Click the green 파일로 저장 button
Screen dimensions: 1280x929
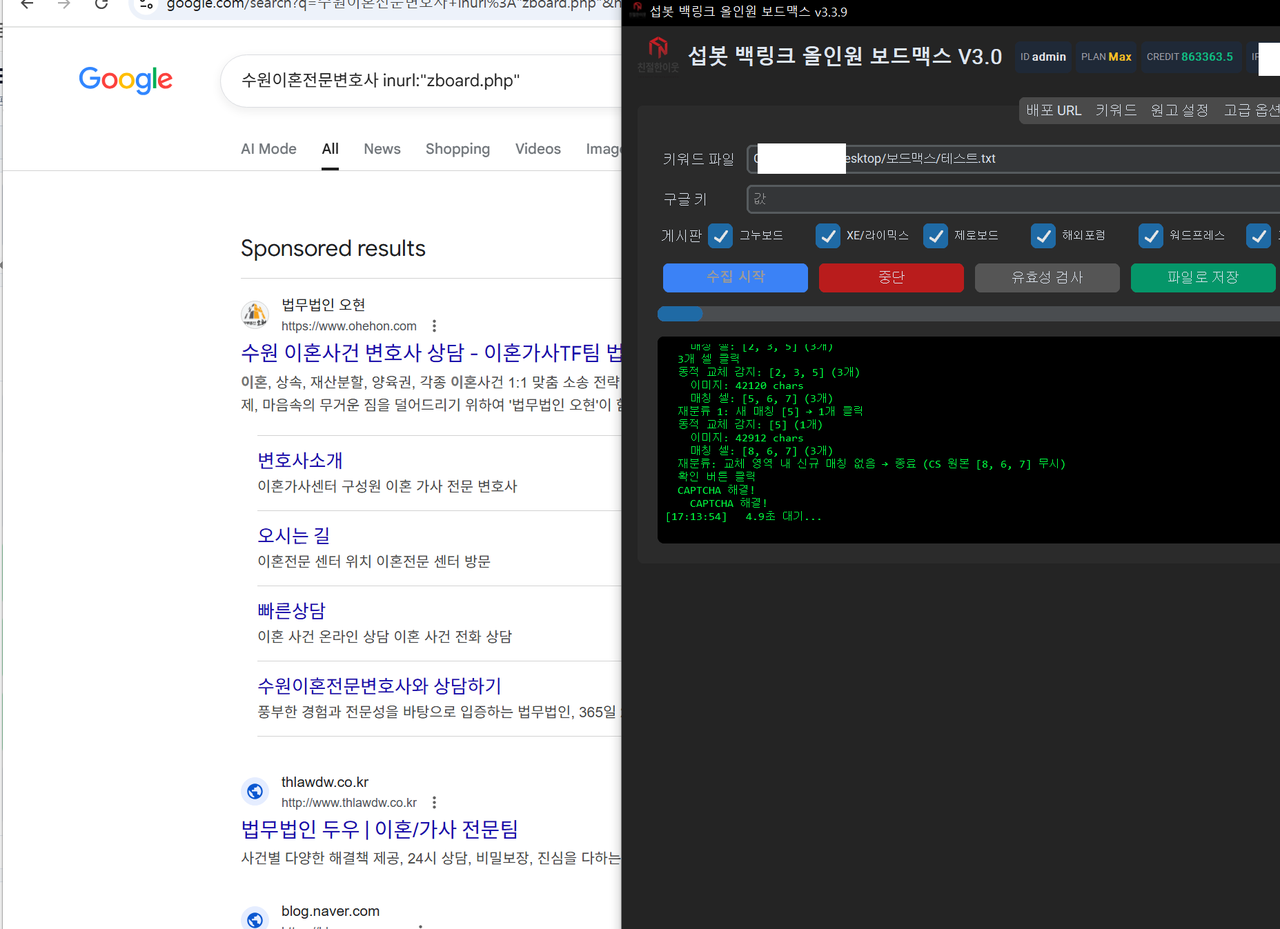pyautogui.click(x=1203, y=277)
